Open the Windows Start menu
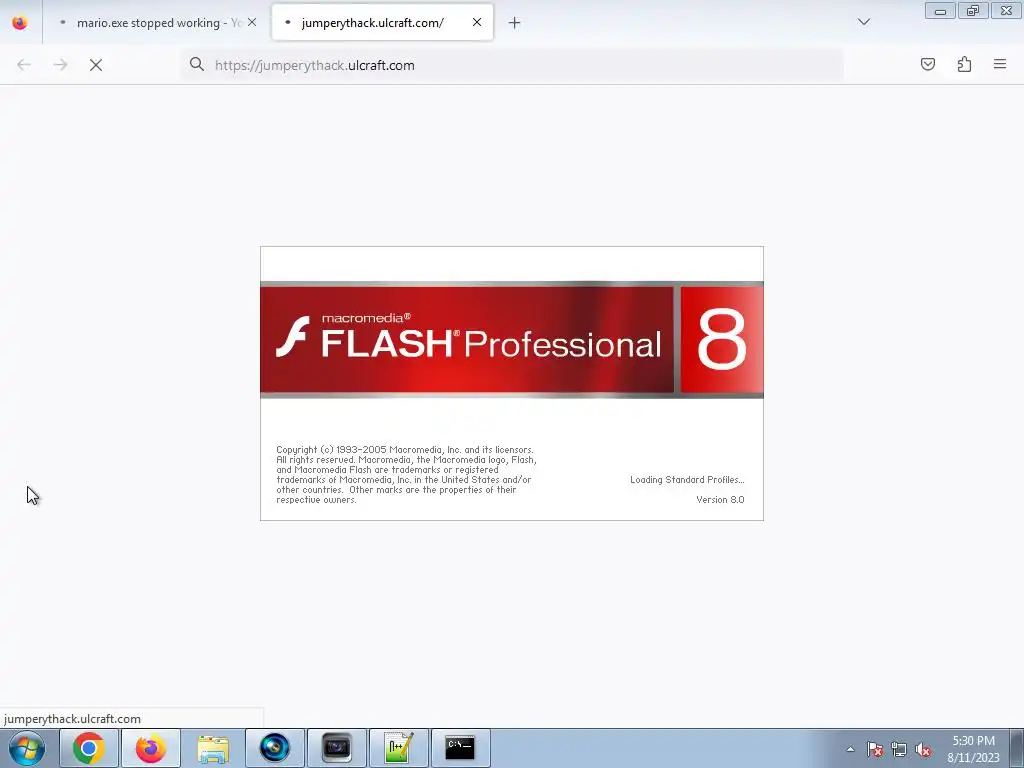 [27, 748]
